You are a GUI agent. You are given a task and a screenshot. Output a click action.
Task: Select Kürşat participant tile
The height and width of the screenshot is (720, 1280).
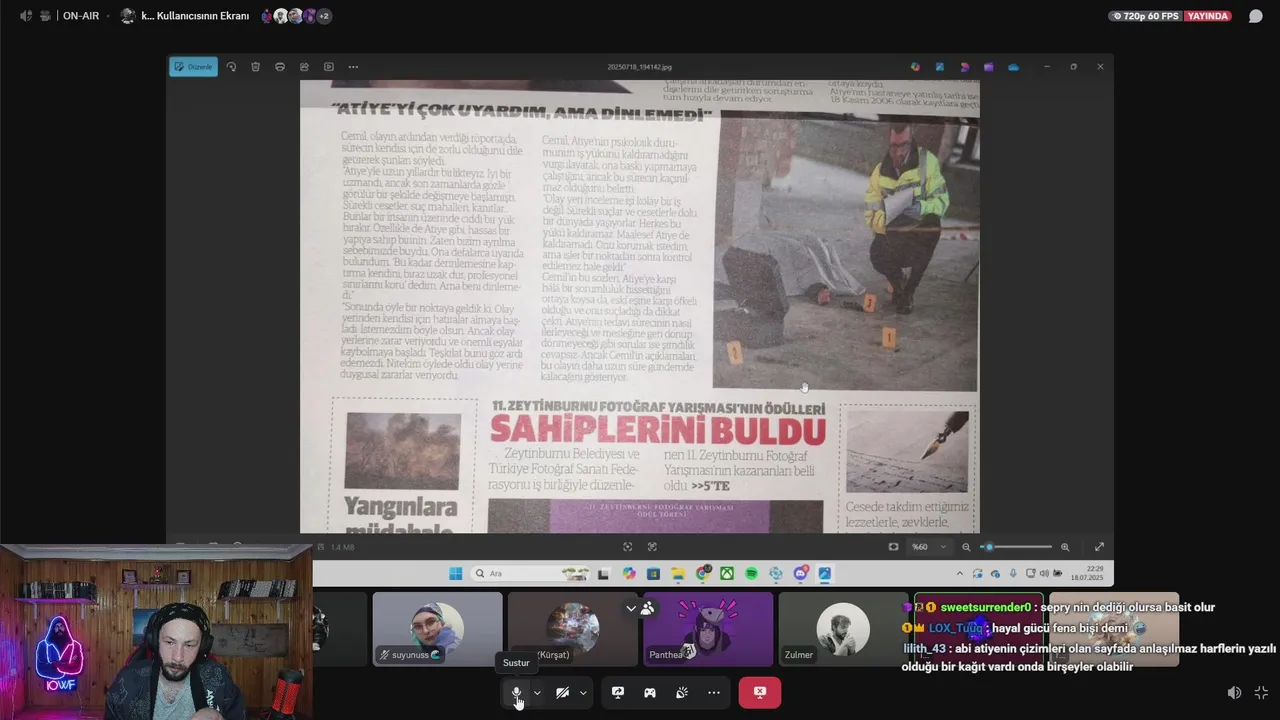click(x=572, y=629)
